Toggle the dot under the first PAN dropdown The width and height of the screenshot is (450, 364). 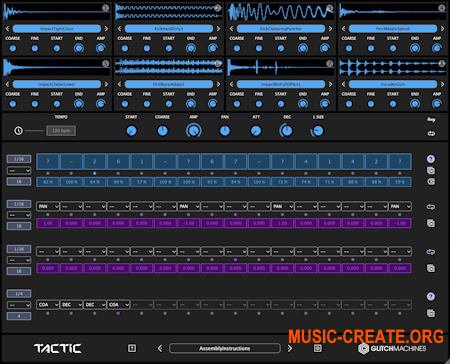[x=48, y=215]
